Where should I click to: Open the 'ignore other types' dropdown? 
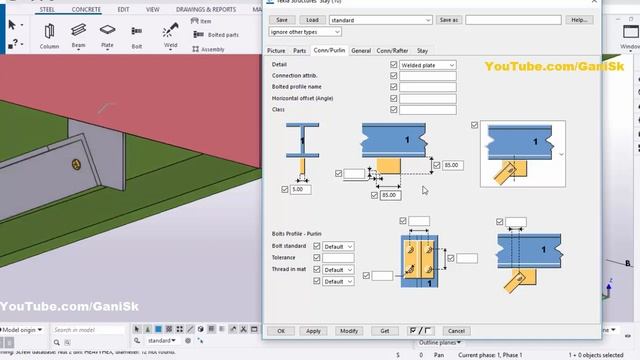click(305, 32)
